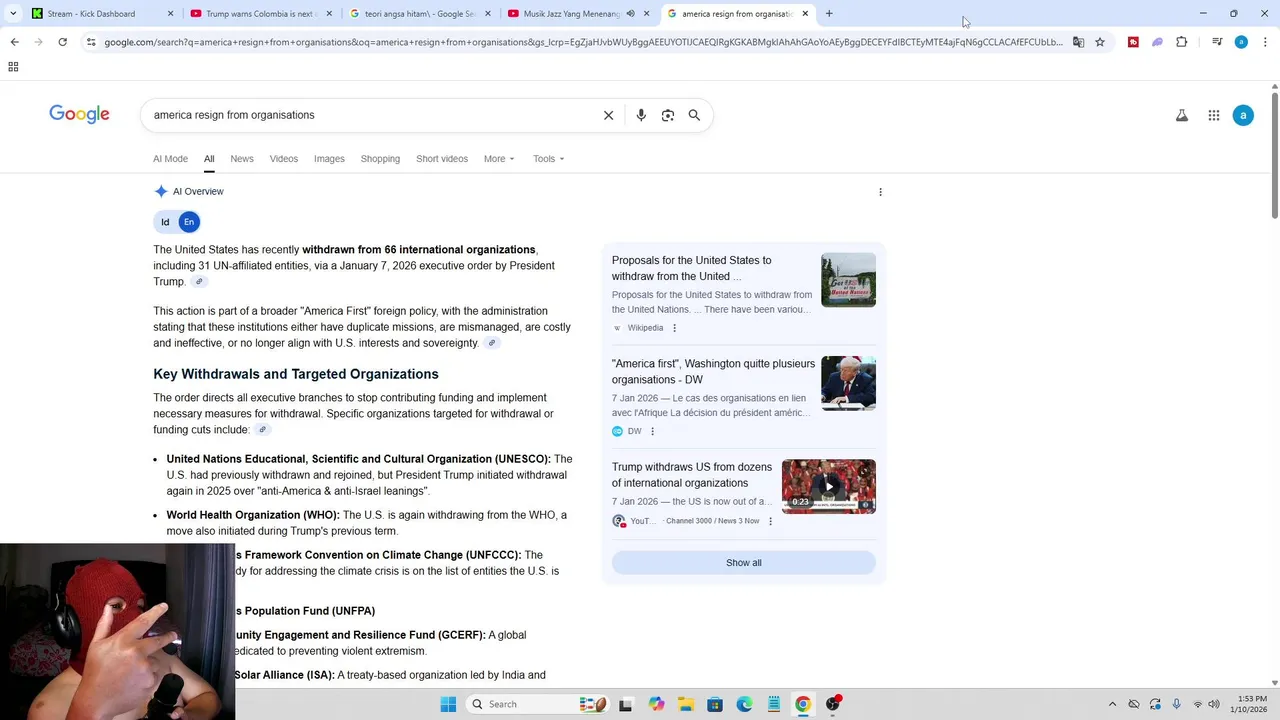Show hidden system tray icons chevron
The width and height of the screenshot is (1280, 720).
[x=1112, y=704]
